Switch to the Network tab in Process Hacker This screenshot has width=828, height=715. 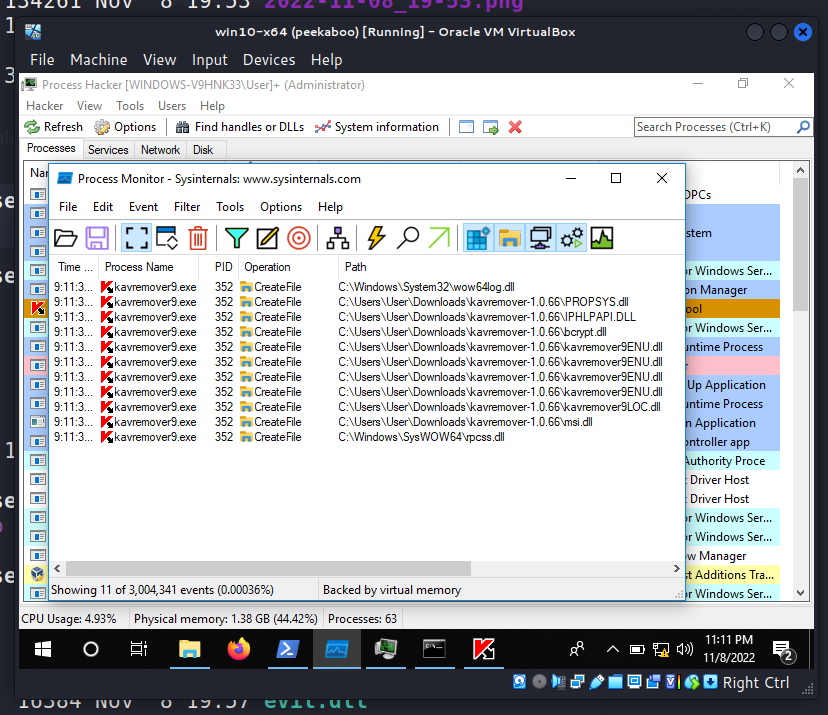161,150
